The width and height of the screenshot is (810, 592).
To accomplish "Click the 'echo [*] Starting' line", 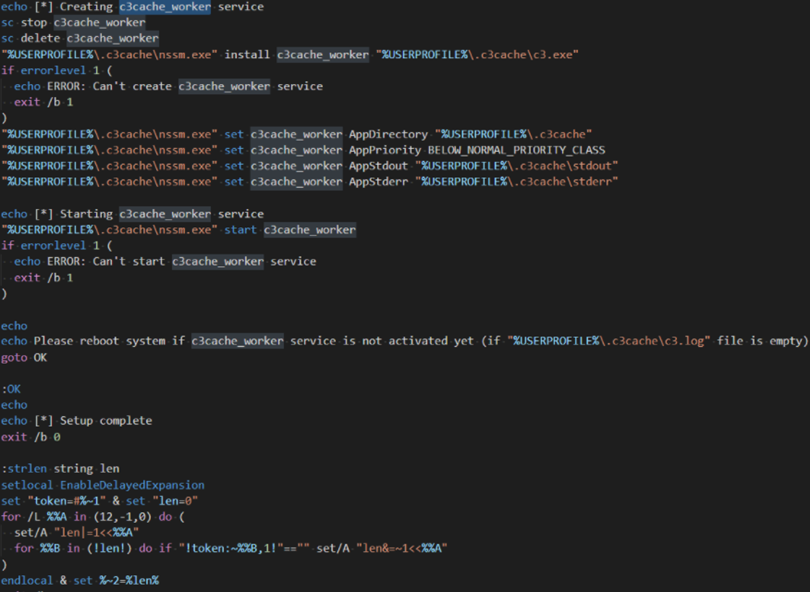I will tap(132, 214).
